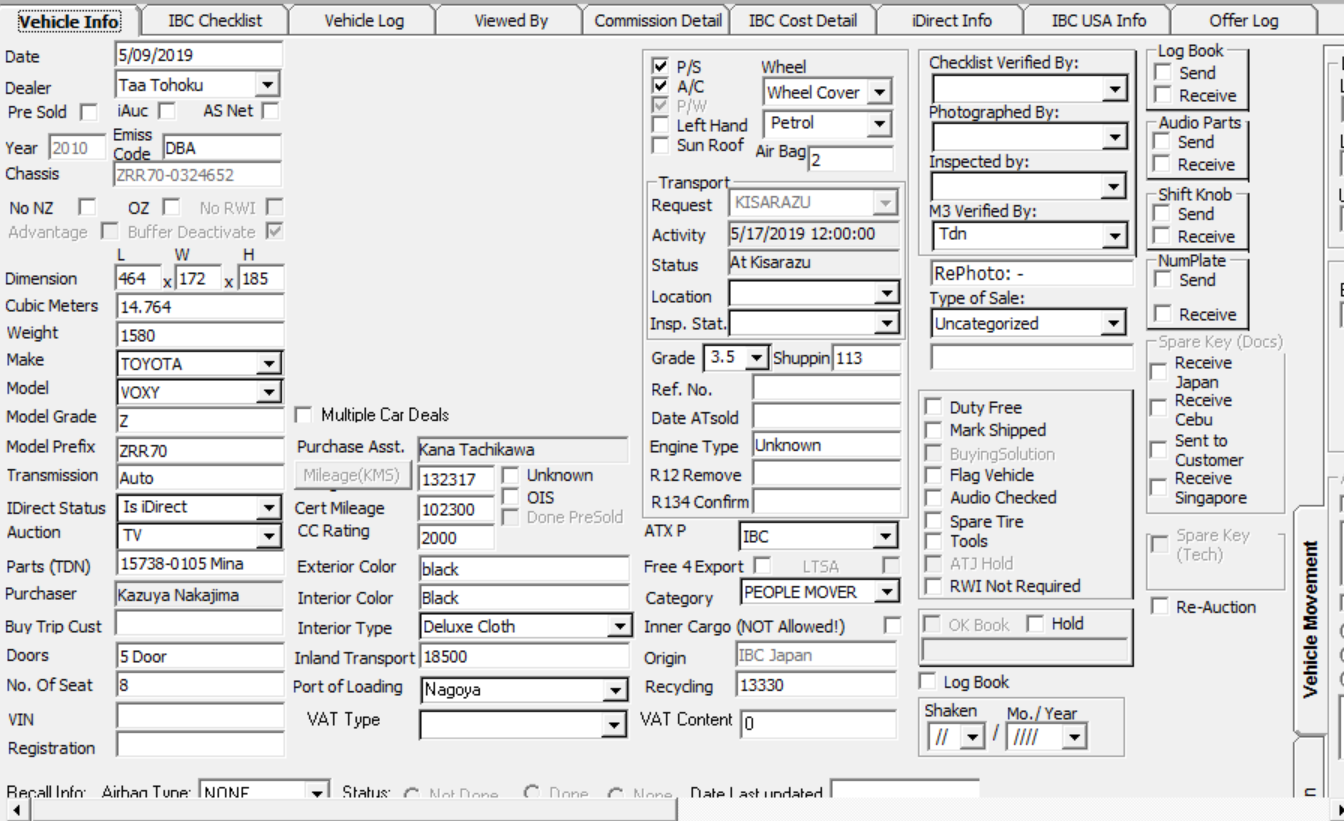Viewport: 1344px width, 821px height.
Task: Click the Mileage(KMS) button
Action: pyautogui.click(x=351, y=475)
